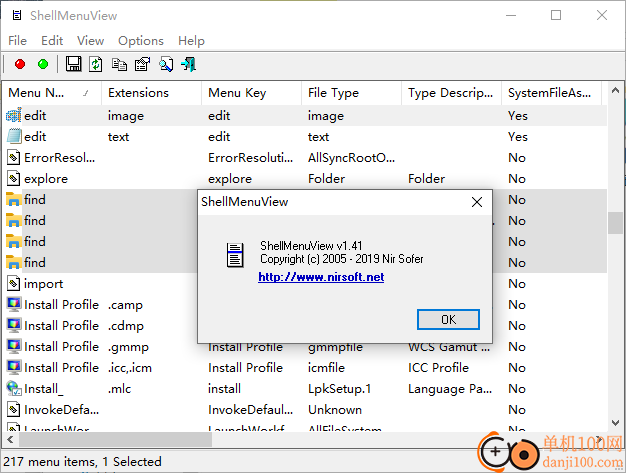This screenshot has width=626, height=473.
Task: Click the LpkSetup.1 file type cell
Action: coord(339,388)
